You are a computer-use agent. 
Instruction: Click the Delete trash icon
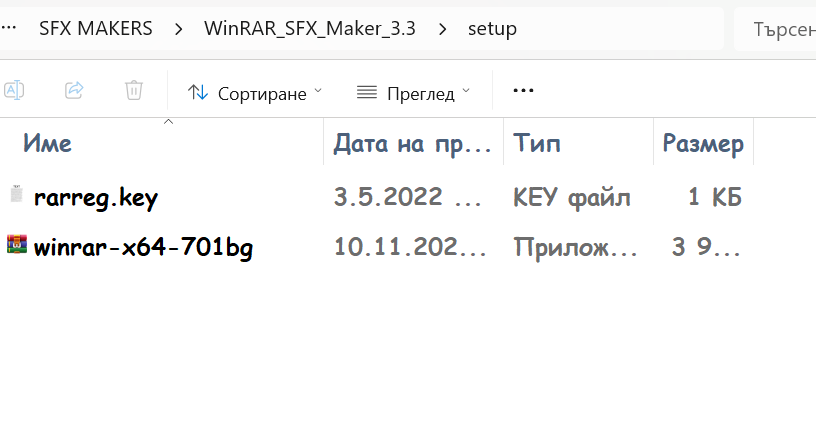tap(133, 90)
